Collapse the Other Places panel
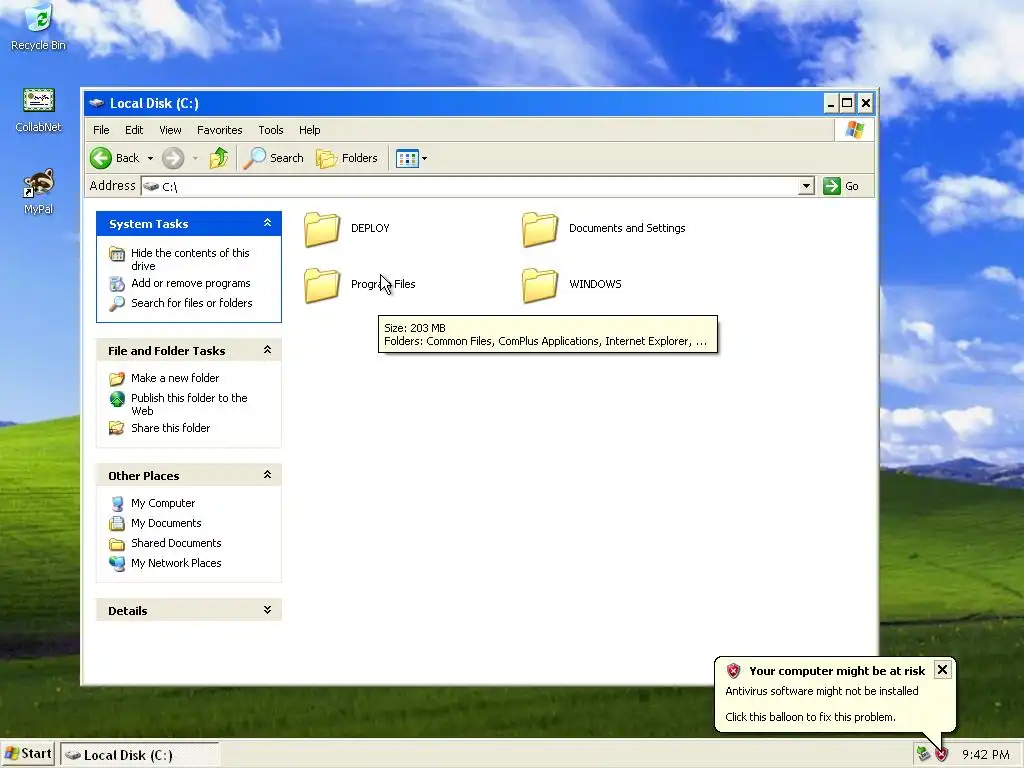Viewport: 1024px width, 768px height. [267, 475]
